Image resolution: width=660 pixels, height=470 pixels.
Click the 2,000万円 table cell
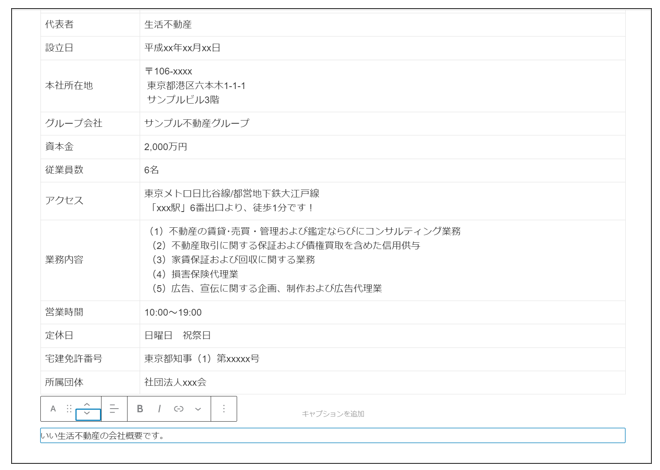click(166, 147)
